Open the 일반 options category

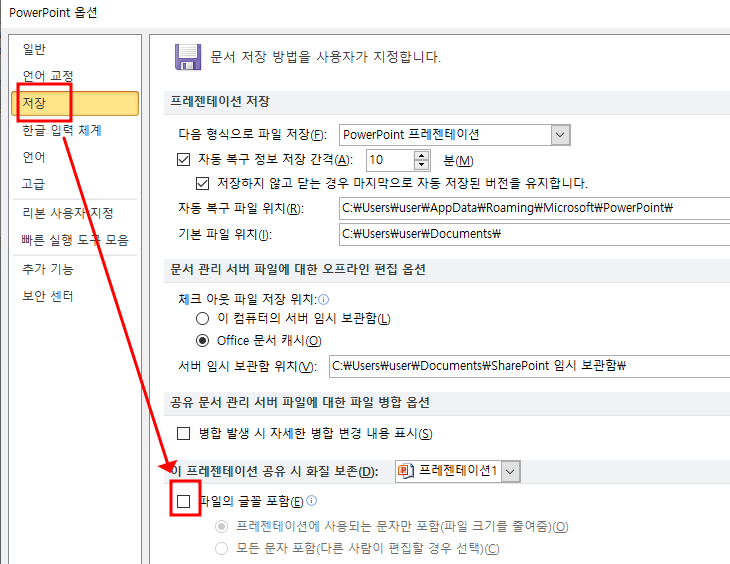click(34, 49)
